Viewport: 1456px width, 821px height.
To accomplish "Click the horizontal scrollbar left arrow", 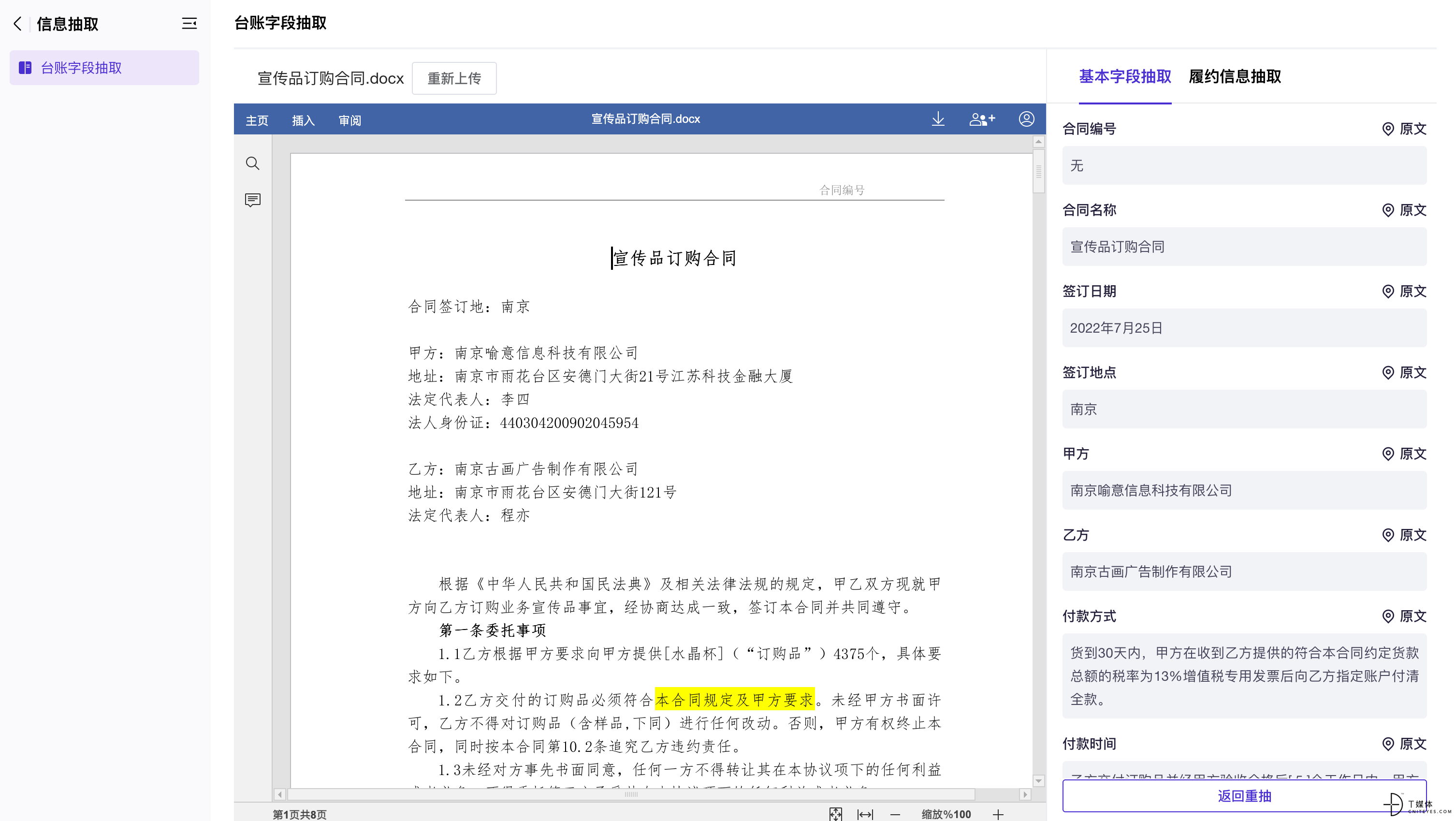I will [280, 794].
